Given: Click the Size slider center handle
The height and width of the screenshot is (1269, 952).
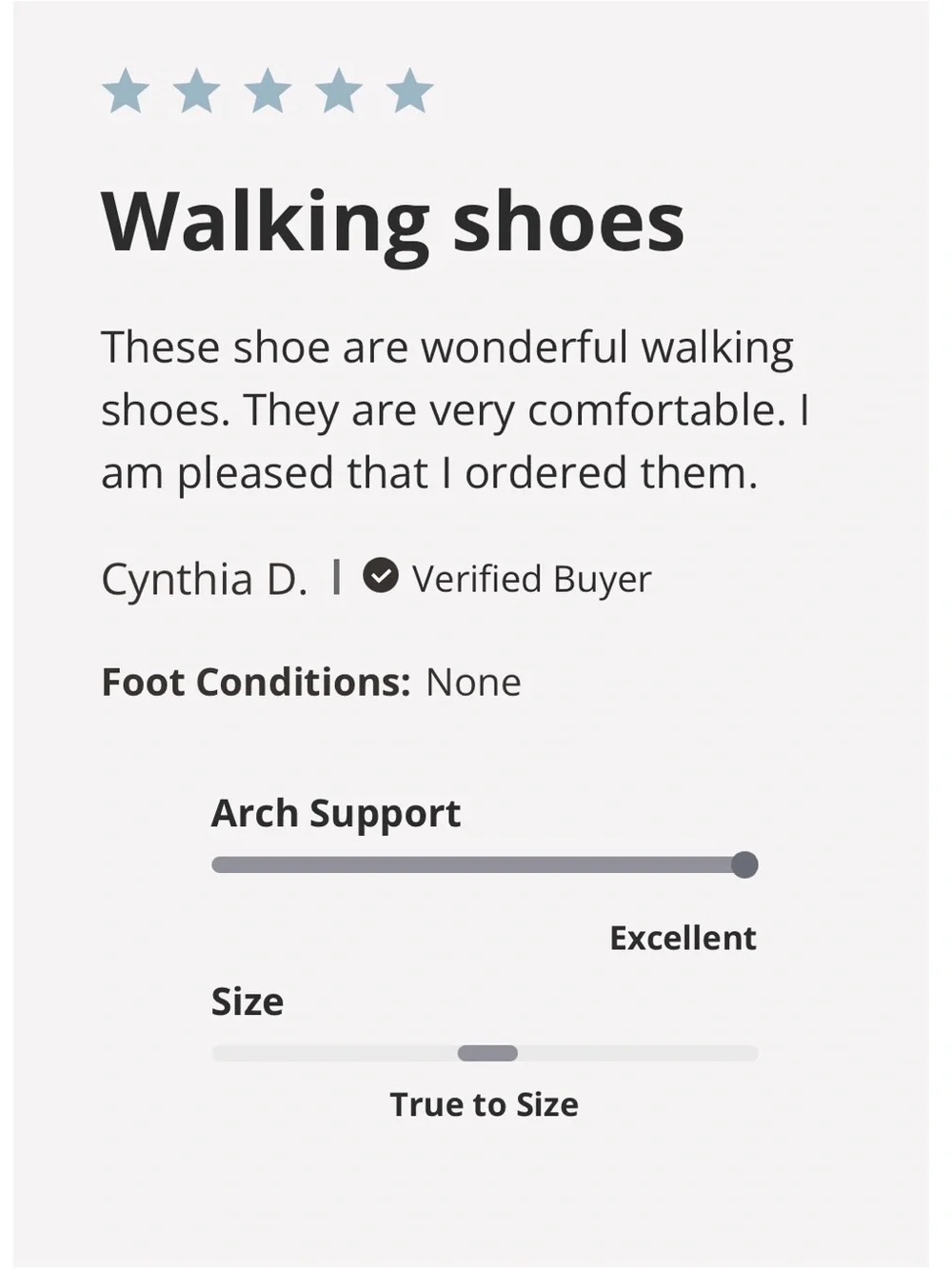Looking at the screenshot, I should click(x=487, y=1053).
